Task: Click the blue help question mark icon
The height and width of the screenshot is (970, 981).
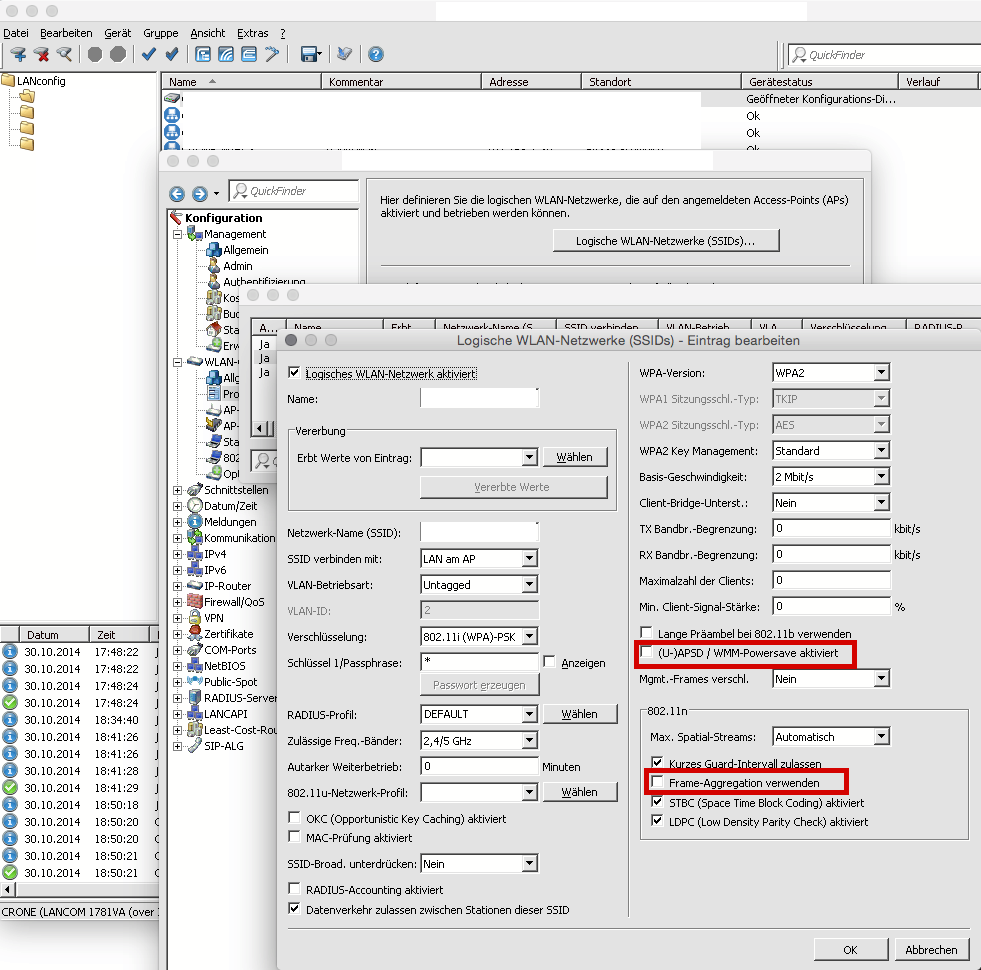Action: point(375,54)
